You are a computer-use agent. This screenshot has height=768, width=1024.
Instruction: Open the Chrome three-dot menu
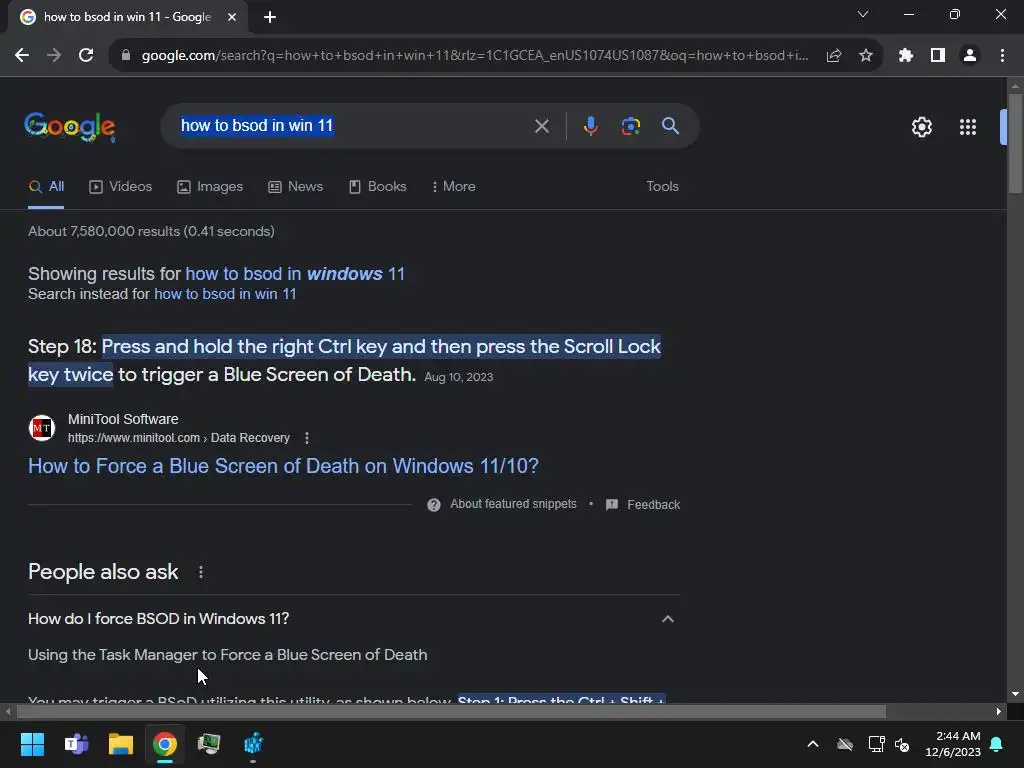click(x=1002, y=56)
